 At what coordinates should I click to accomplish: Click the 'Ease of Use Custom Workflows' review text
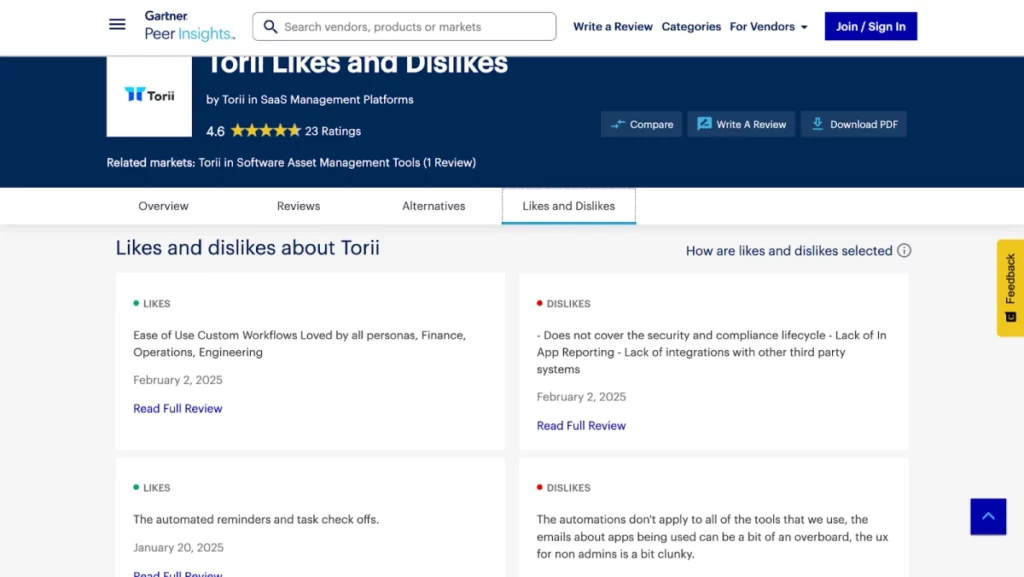point(300,343)
